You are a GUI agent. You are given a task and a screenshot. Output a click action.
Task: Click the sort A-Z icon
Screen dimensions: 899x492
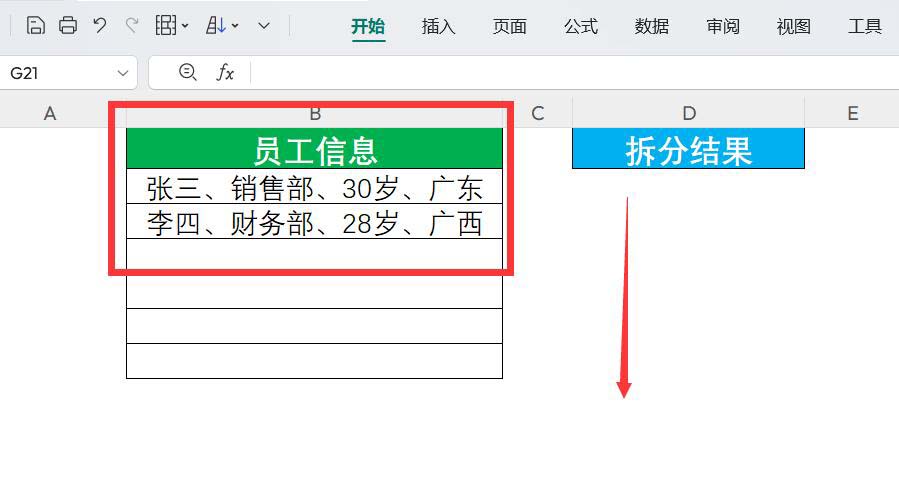[x=216, y=26]
